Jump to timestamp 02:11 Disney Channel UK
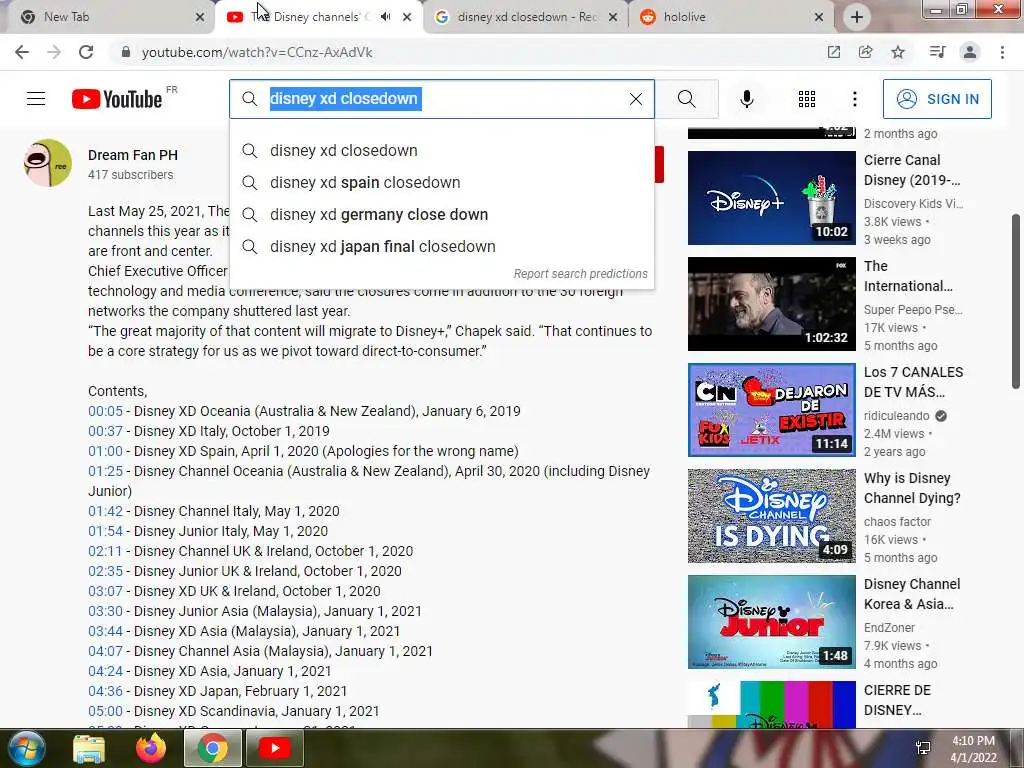Screen dimensions: 1024x768 point(105,551)
